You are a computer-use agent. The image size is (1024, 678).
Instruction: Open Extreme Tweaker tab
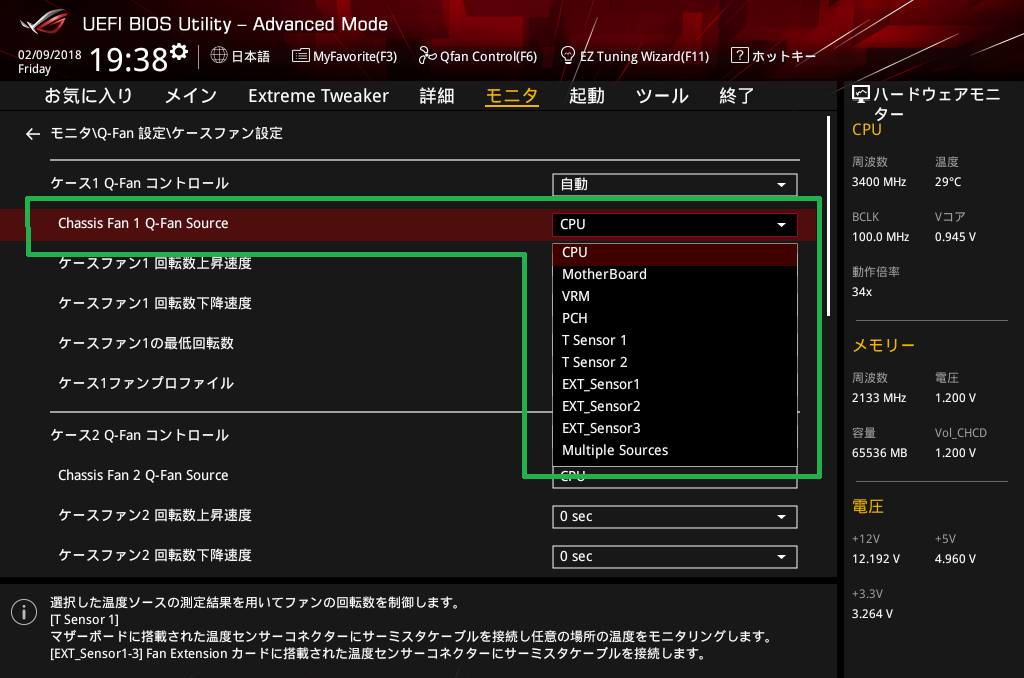pyautogui.click(x=318, y=96)
